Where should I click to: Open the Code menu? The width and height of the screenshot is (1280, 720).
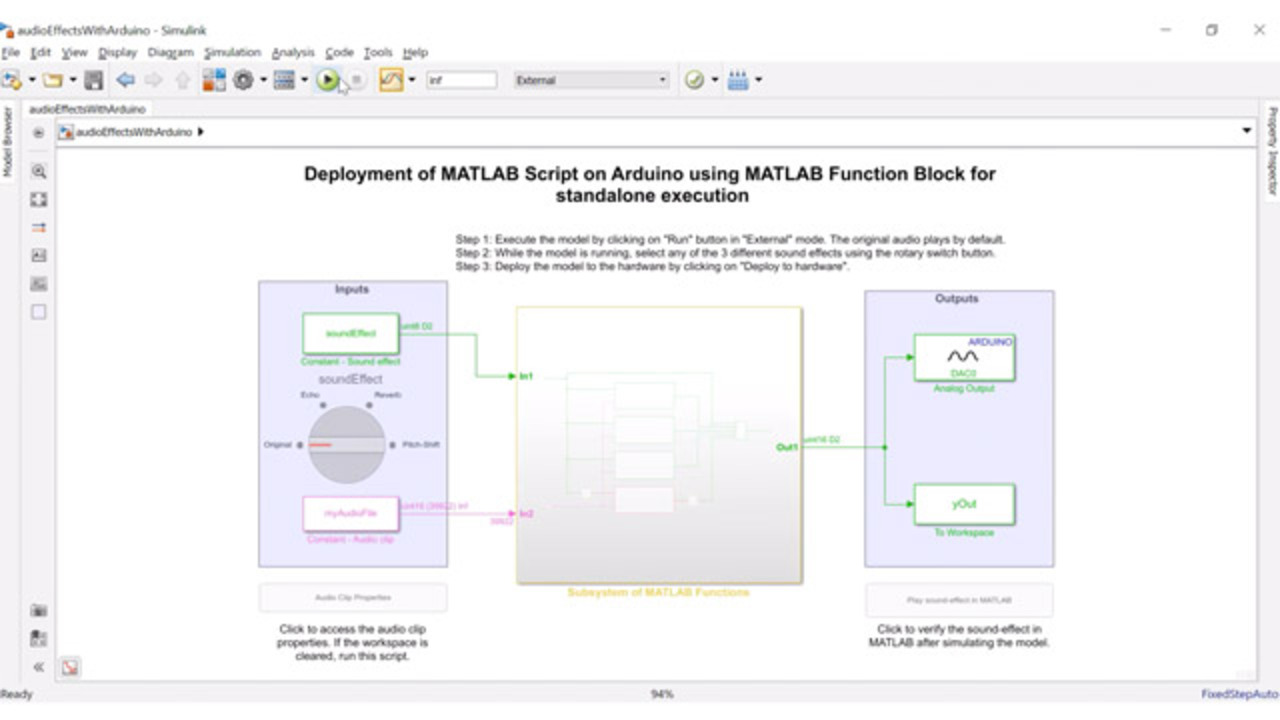tap(339, 52)
